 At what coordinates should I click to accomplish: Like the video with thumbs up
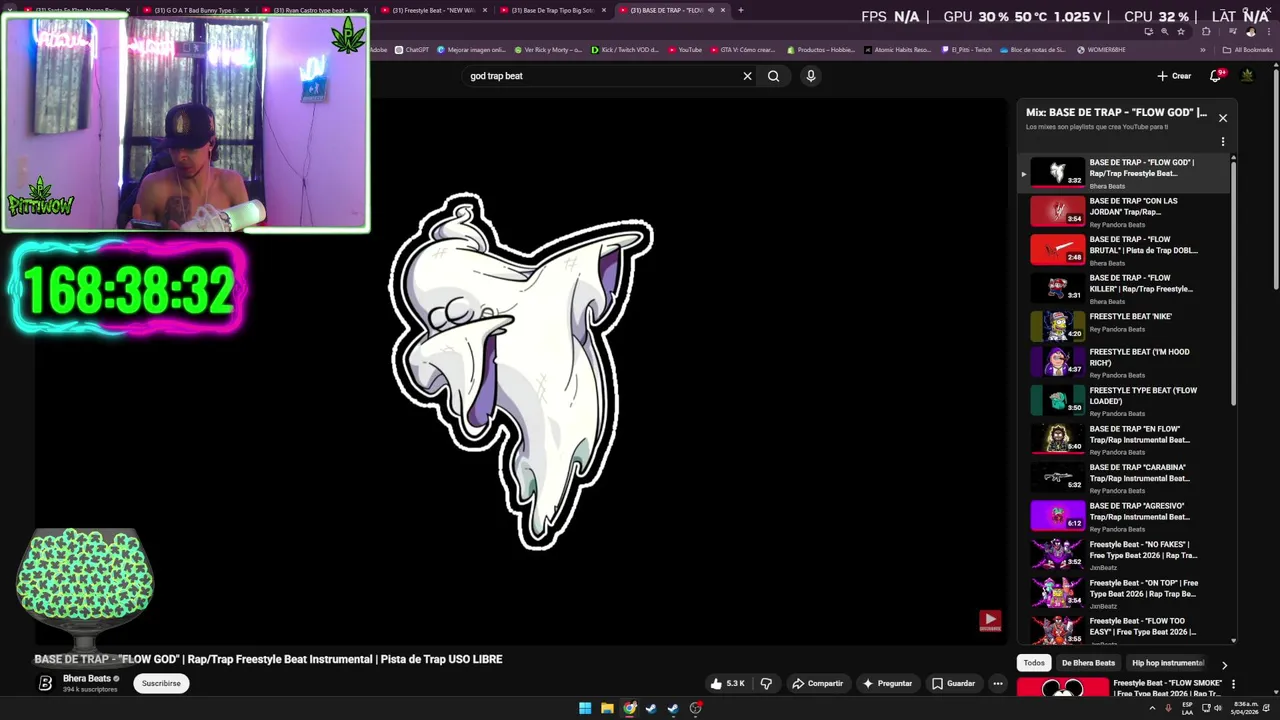click(727, 684)
